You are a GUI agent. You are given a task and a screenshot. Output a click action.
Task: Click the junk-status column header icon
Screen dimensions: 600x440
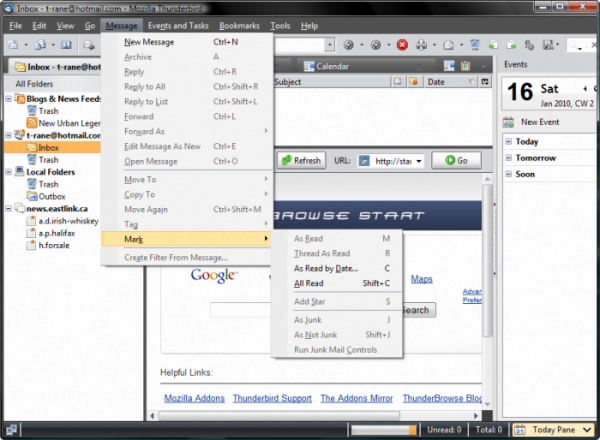[413, 81]
